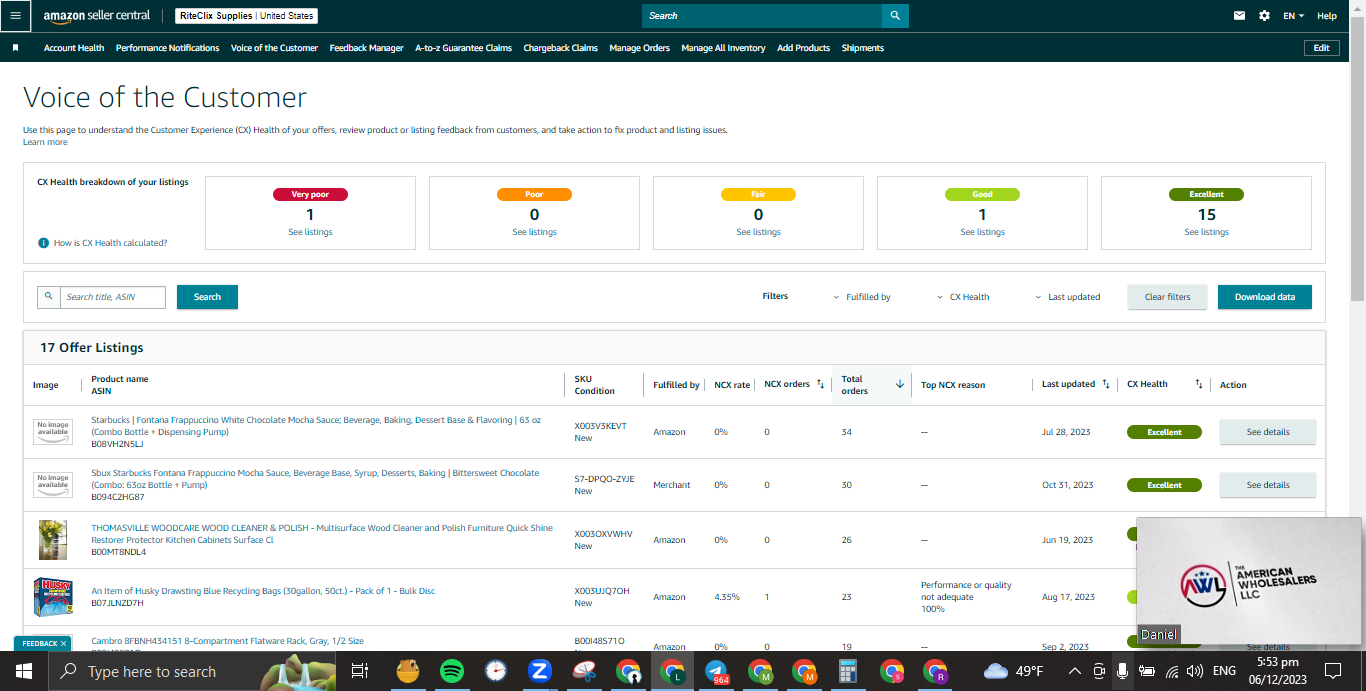
Task: Click the Edit button in navigation bar
Action: [1322, 48]
